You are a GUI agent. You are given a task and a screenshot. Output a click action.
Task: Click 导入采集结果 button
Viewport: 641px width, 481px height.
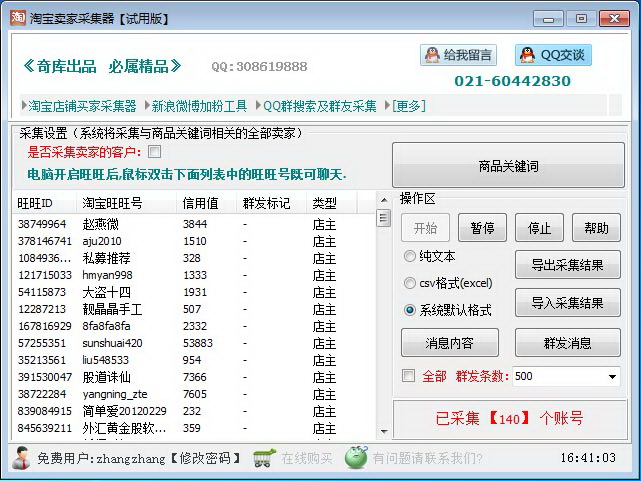click(x=567, y=303)
